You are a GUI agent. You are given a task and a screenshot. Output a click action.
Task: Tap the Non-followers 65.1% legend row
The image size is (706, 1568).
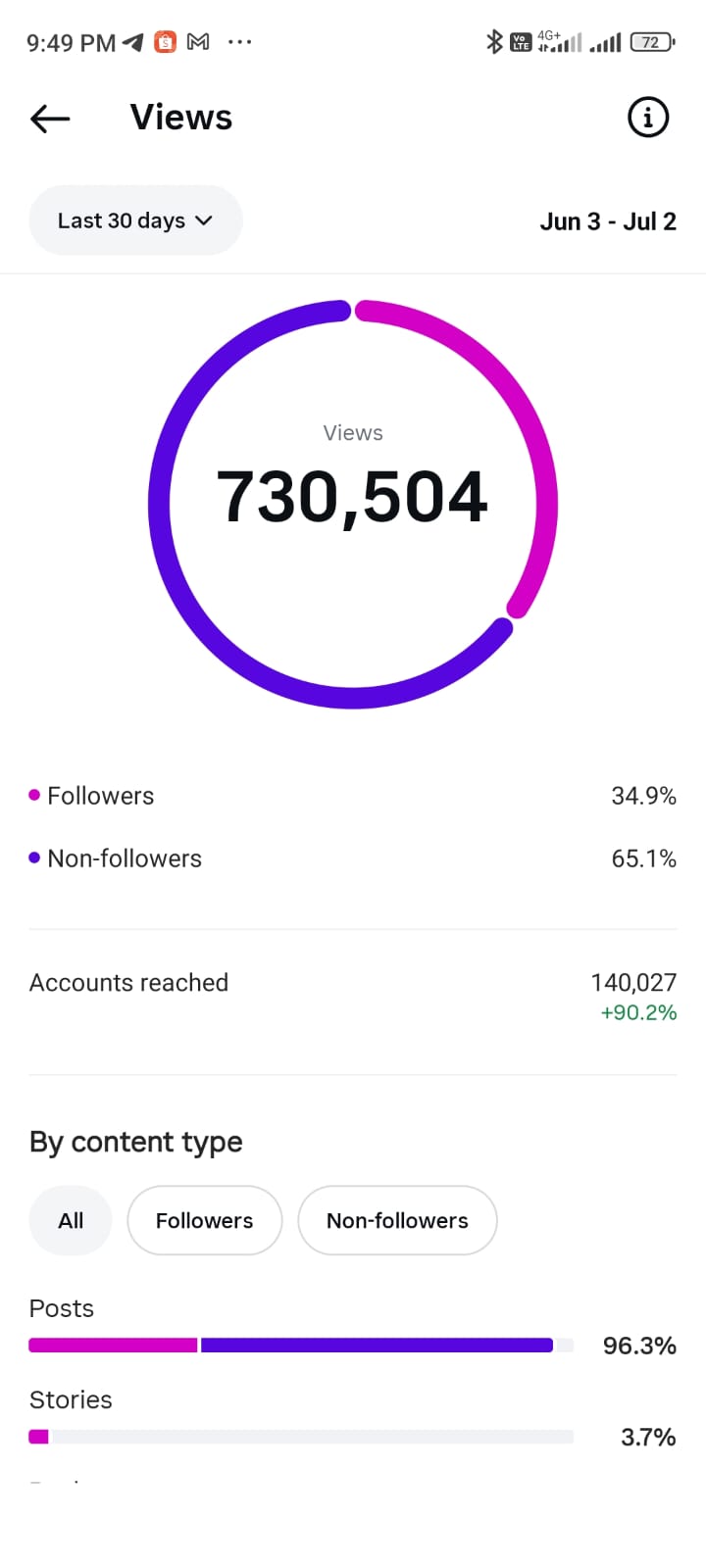point(353,858)
